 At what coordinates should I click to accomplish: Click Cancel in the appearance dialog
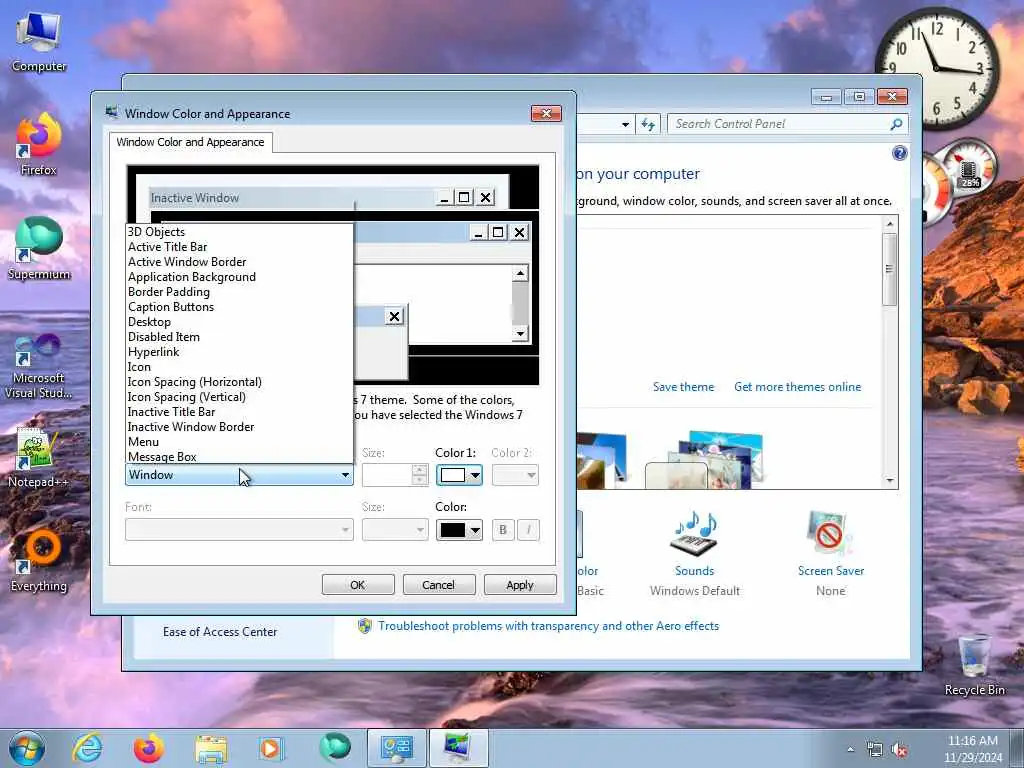pos(438,584)
